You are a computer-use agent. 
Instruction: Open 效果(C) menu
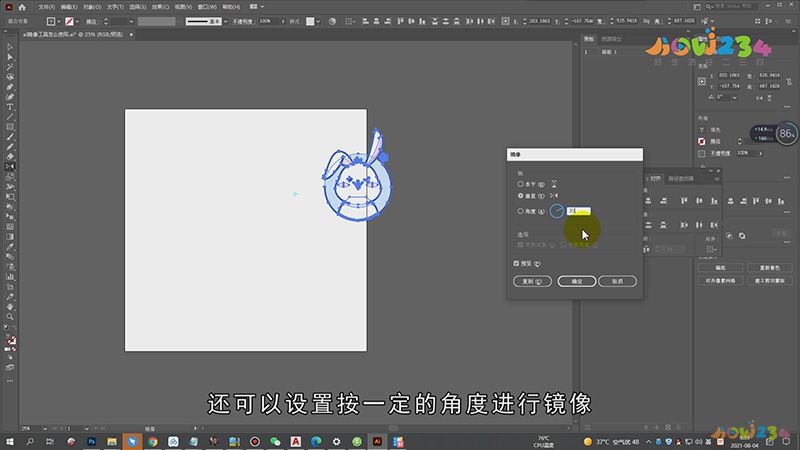click(x=160, y=7)
